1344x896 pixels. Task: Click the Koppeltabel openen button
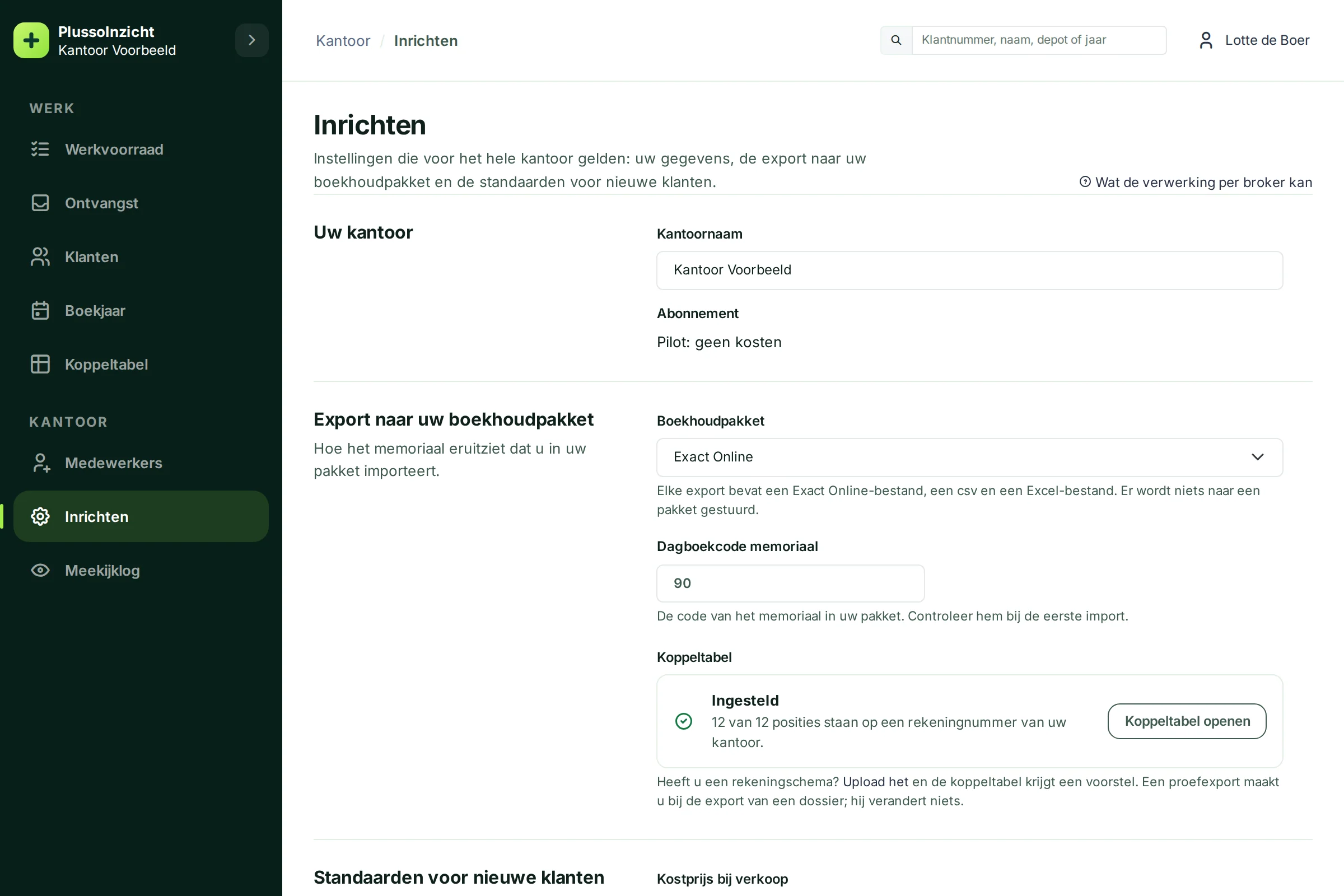pos(1187,721)
